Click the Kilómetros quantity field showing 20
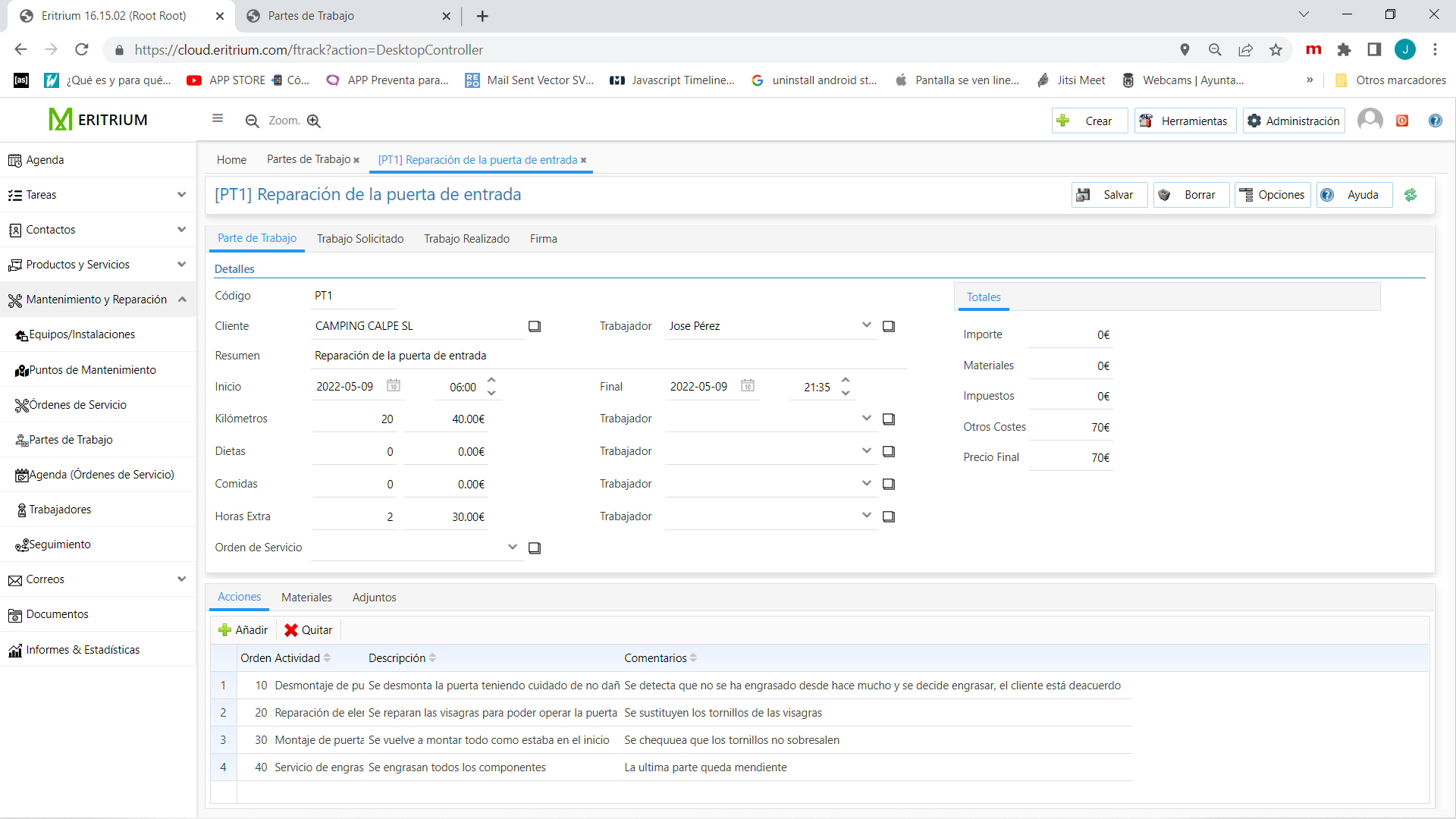Image resolution: width=1456 pixels, height=819 pixels. tap(355, 419)
